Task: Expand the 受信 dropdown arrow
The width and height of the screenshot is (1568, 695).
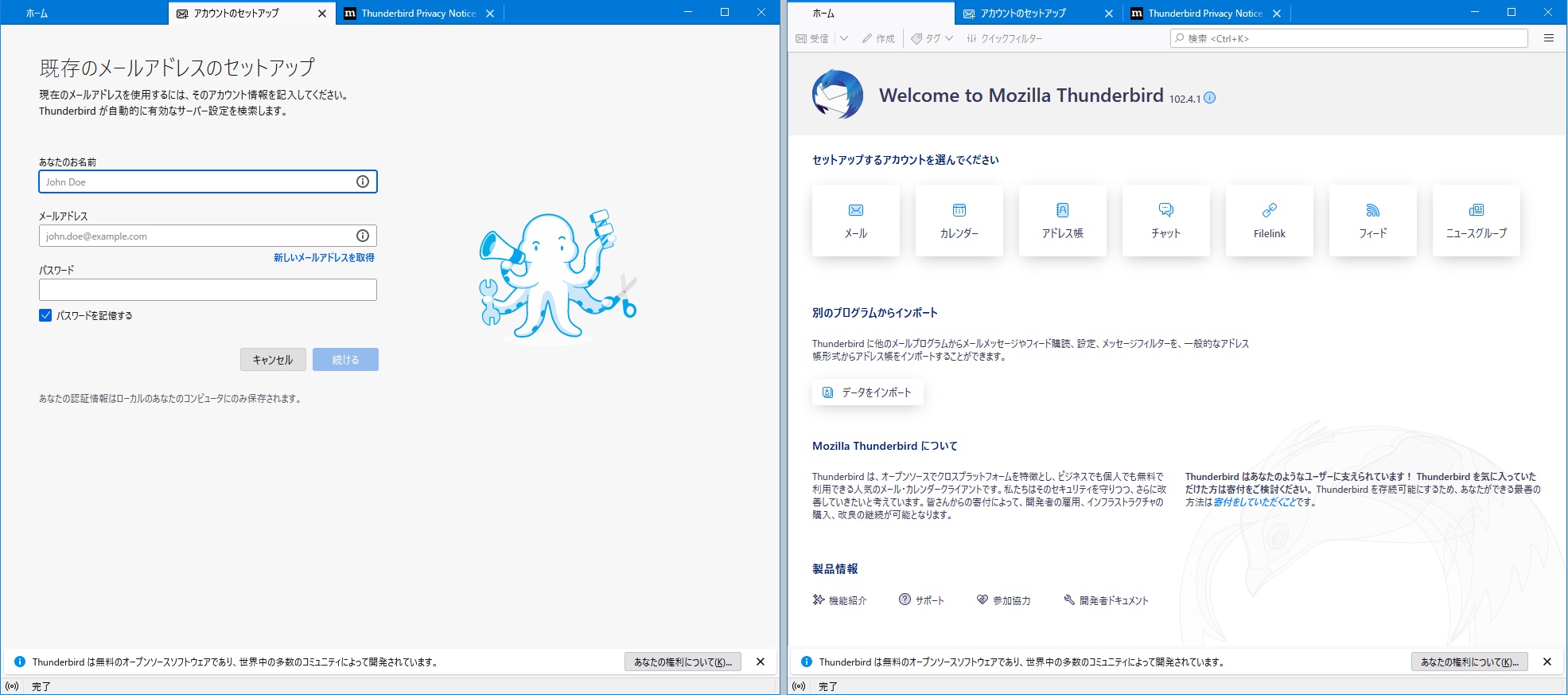Action: [844, 38]
